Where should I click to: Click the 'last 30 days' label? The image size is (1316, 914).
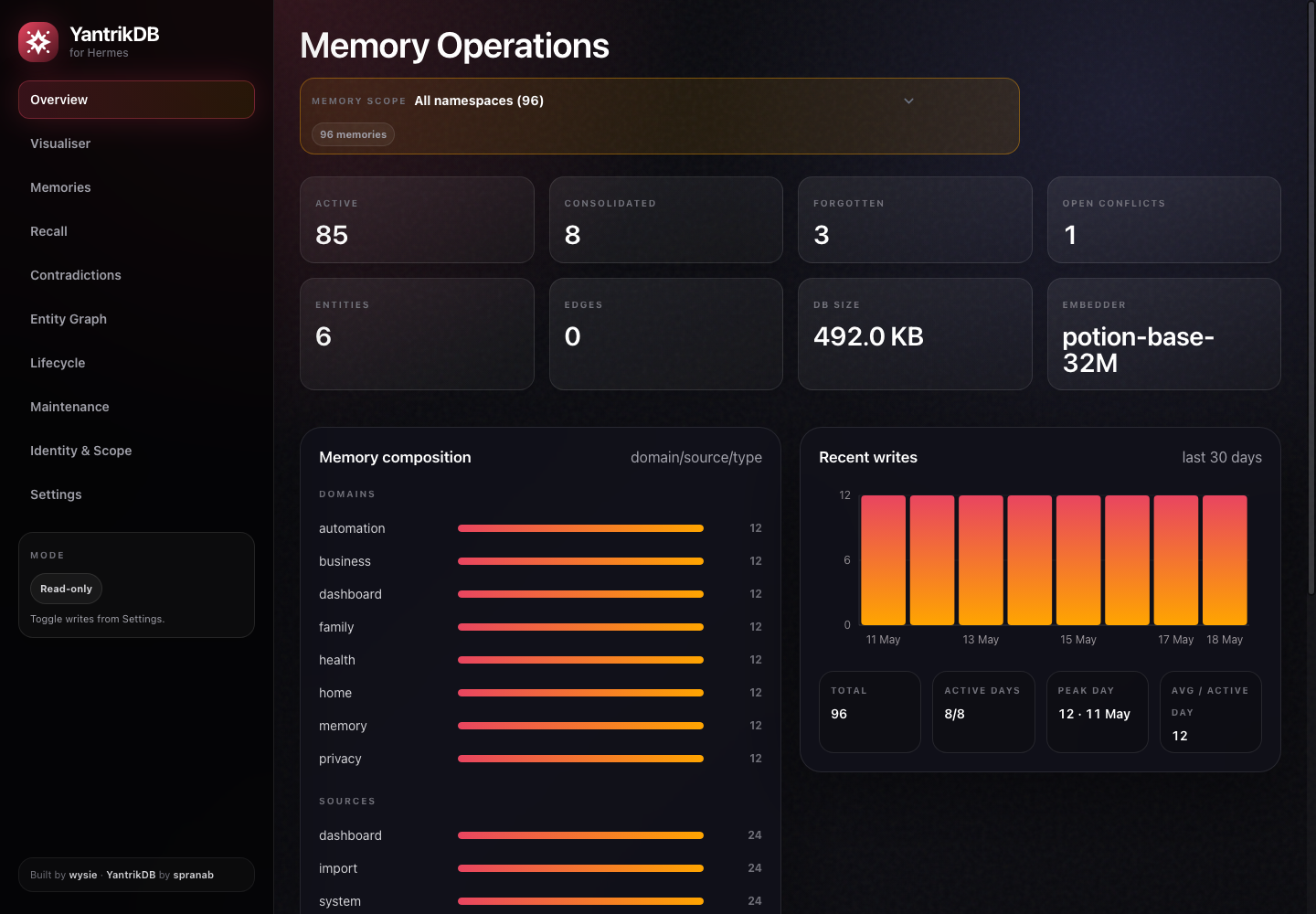coord(1222,457)
